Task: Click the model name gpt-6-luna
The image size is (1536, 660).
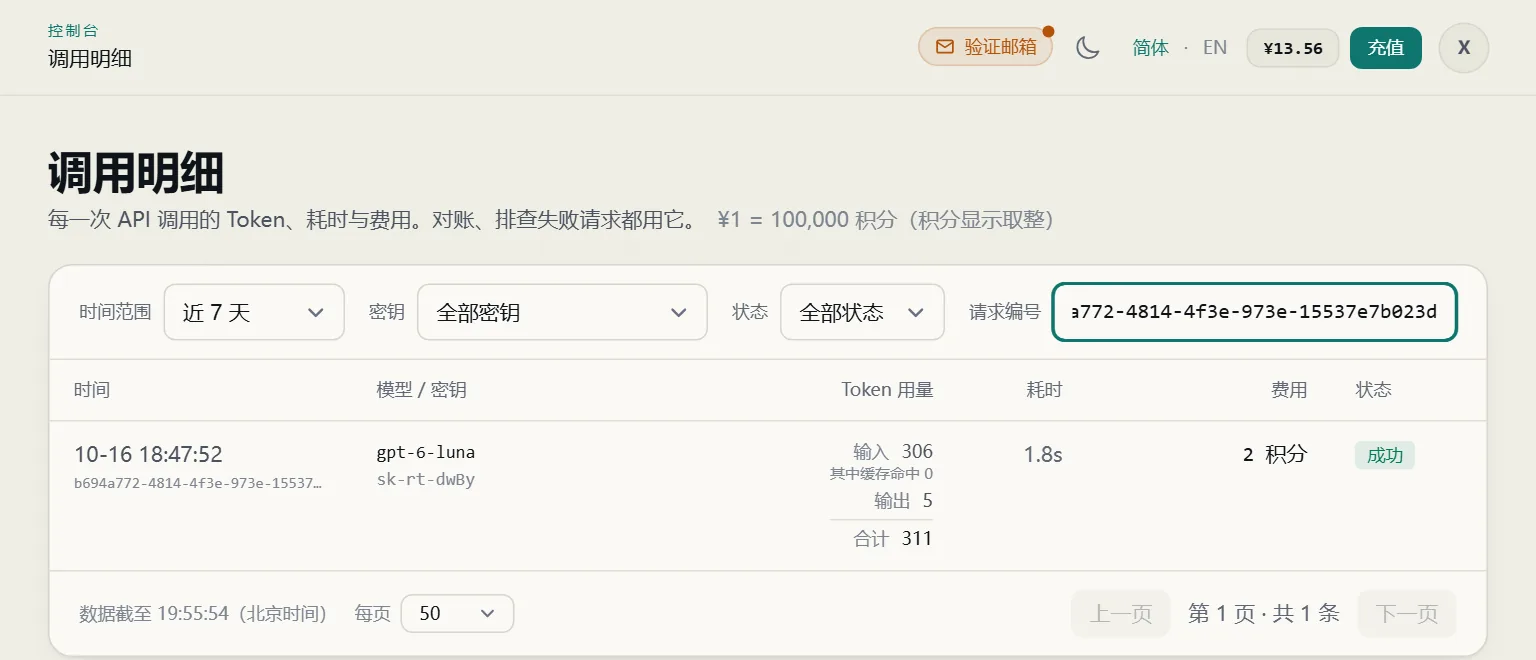Action: (426, 452)
